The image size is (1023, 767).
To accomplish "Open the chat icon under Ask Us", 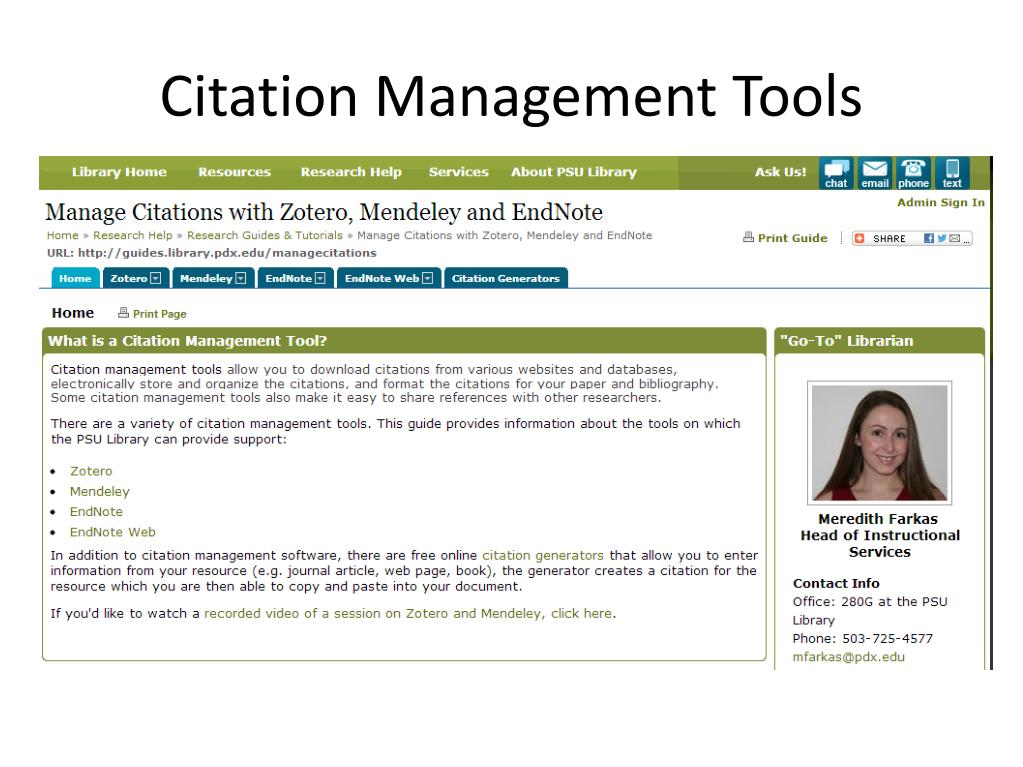I will point(836,173).
